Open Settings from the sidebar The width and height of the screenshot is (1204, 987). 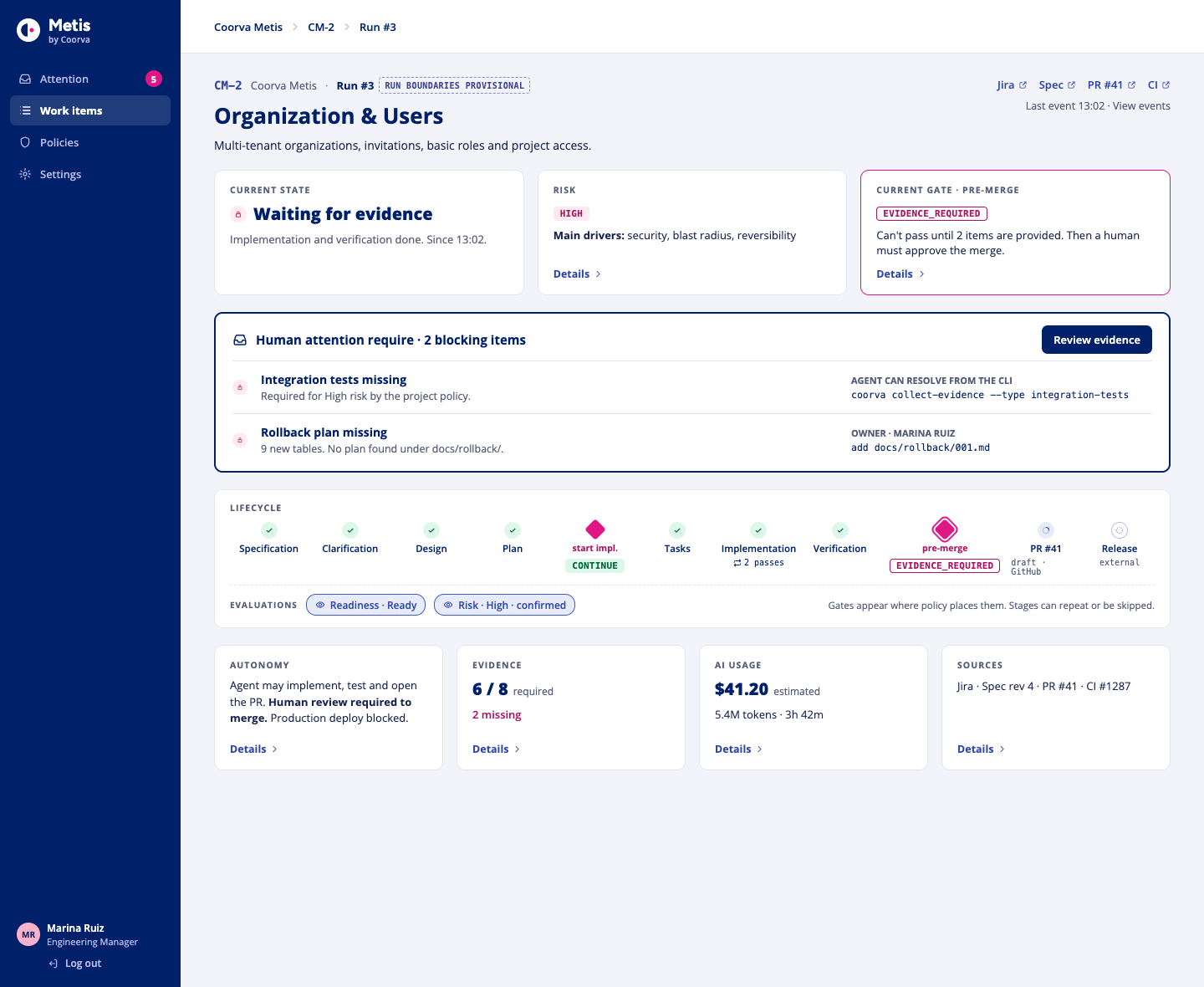click(90, 174)
